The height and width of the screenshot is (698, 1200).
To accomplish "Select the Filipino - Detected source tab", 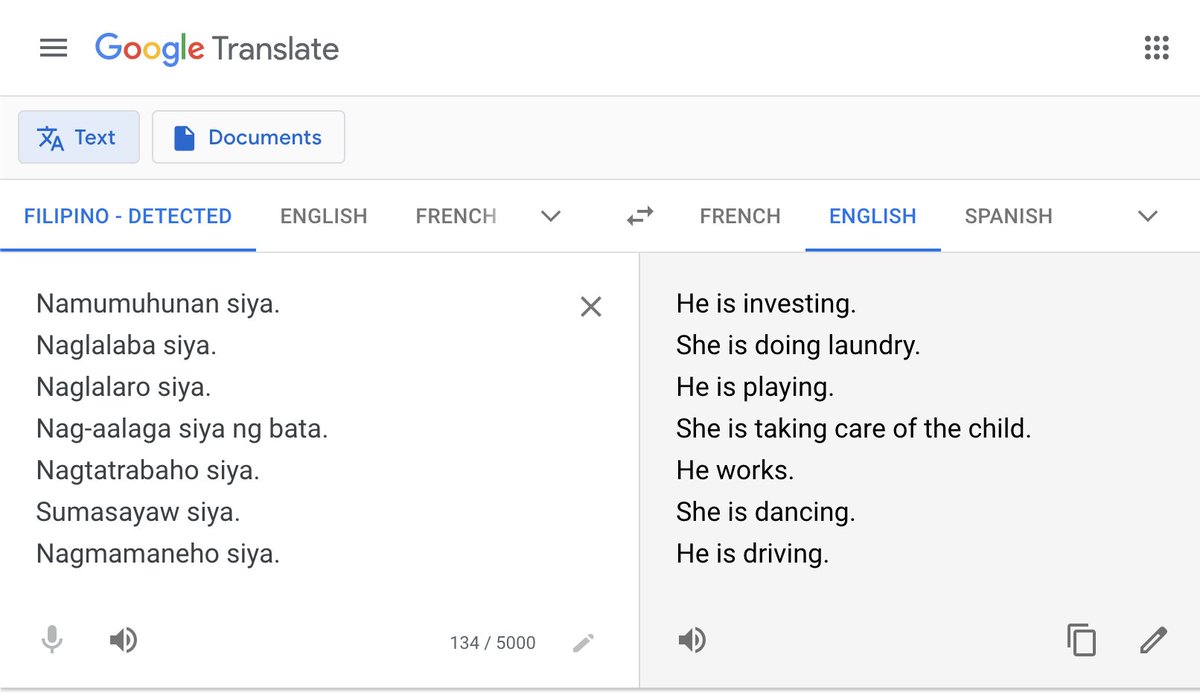I will coord(128,216).
